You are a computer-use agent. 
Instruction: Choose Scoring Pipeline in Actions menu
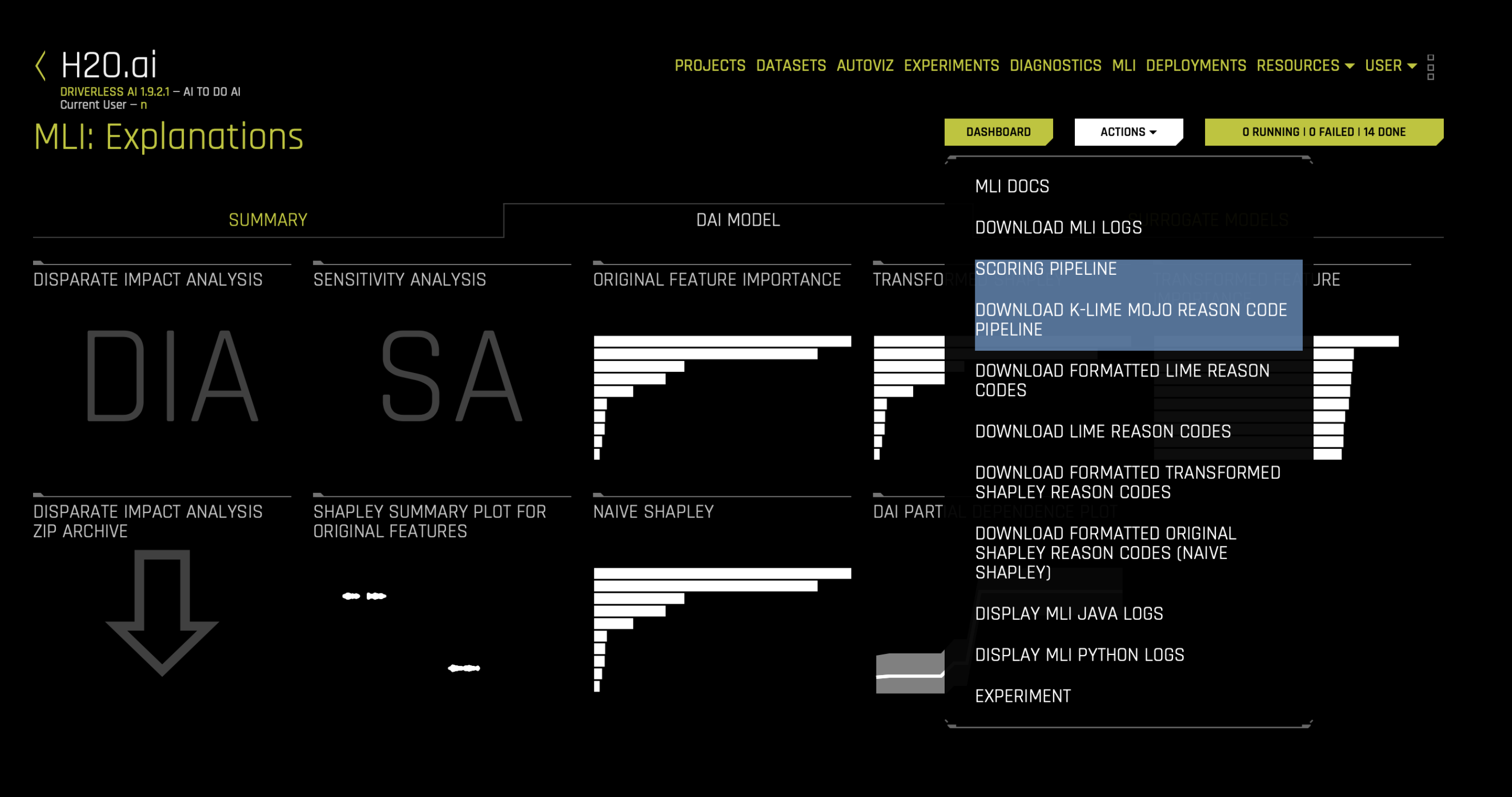pos(1045,269)
